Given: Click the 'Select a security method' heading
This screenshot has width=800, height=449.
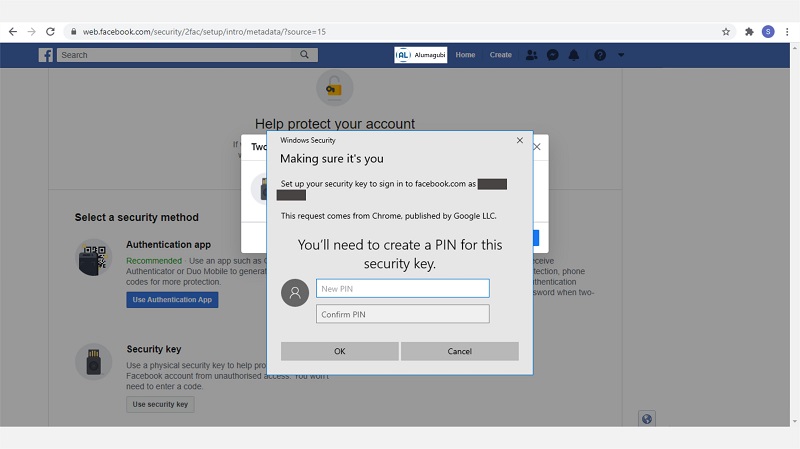Looking at the screenshot, I should coord(137,217).
